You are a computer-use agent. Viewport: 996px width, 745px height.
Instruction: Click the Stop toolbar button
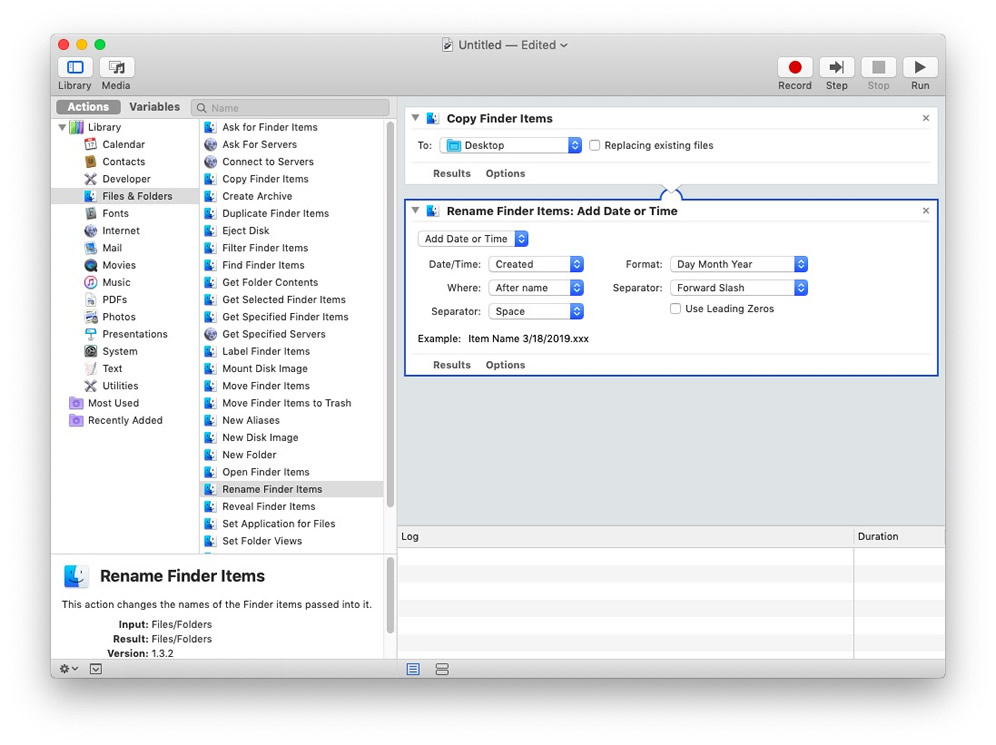pos(878,67)
